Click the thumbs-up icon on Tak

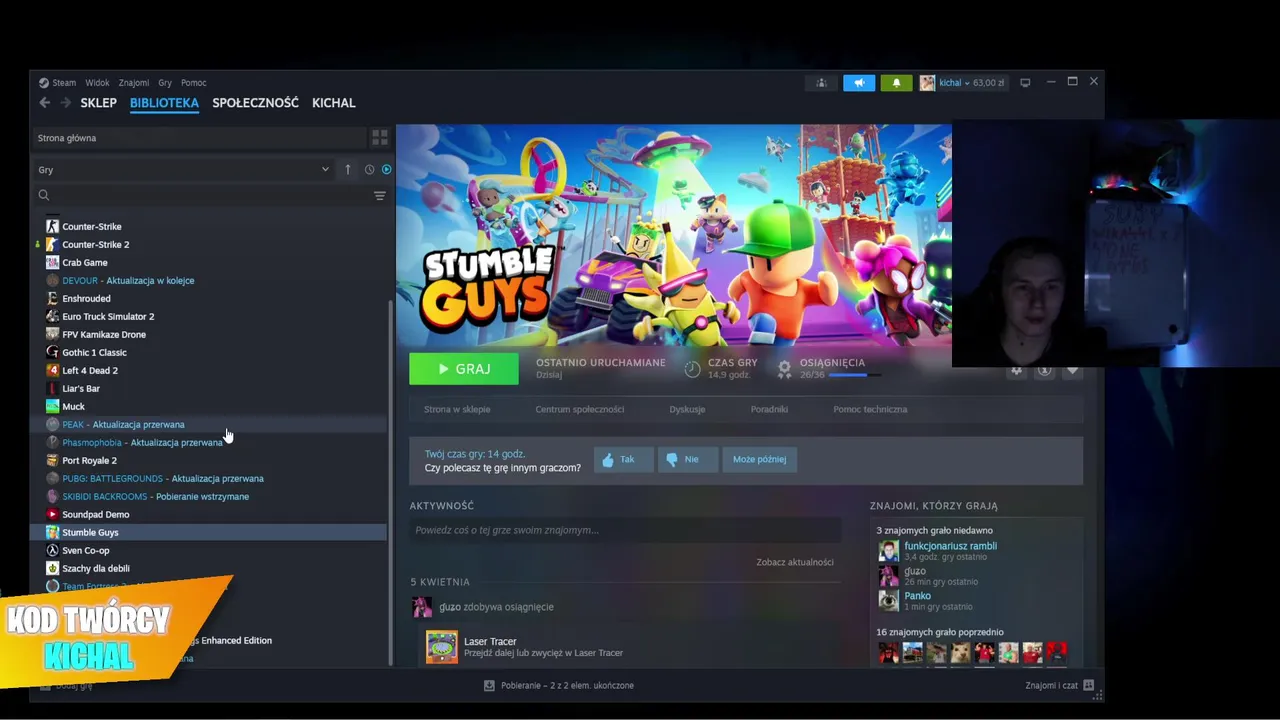pyautogui.click(x=607, y=460)
